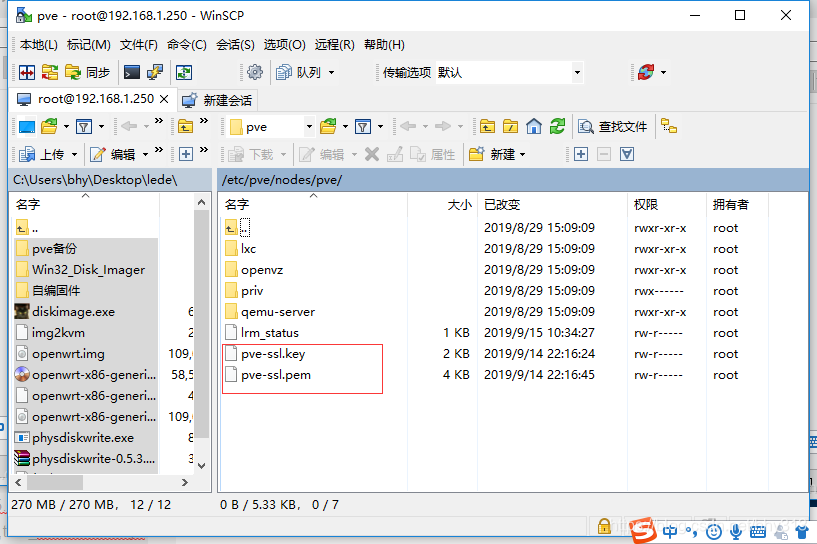
Task: Select the openvz folder
Action: 262,270
